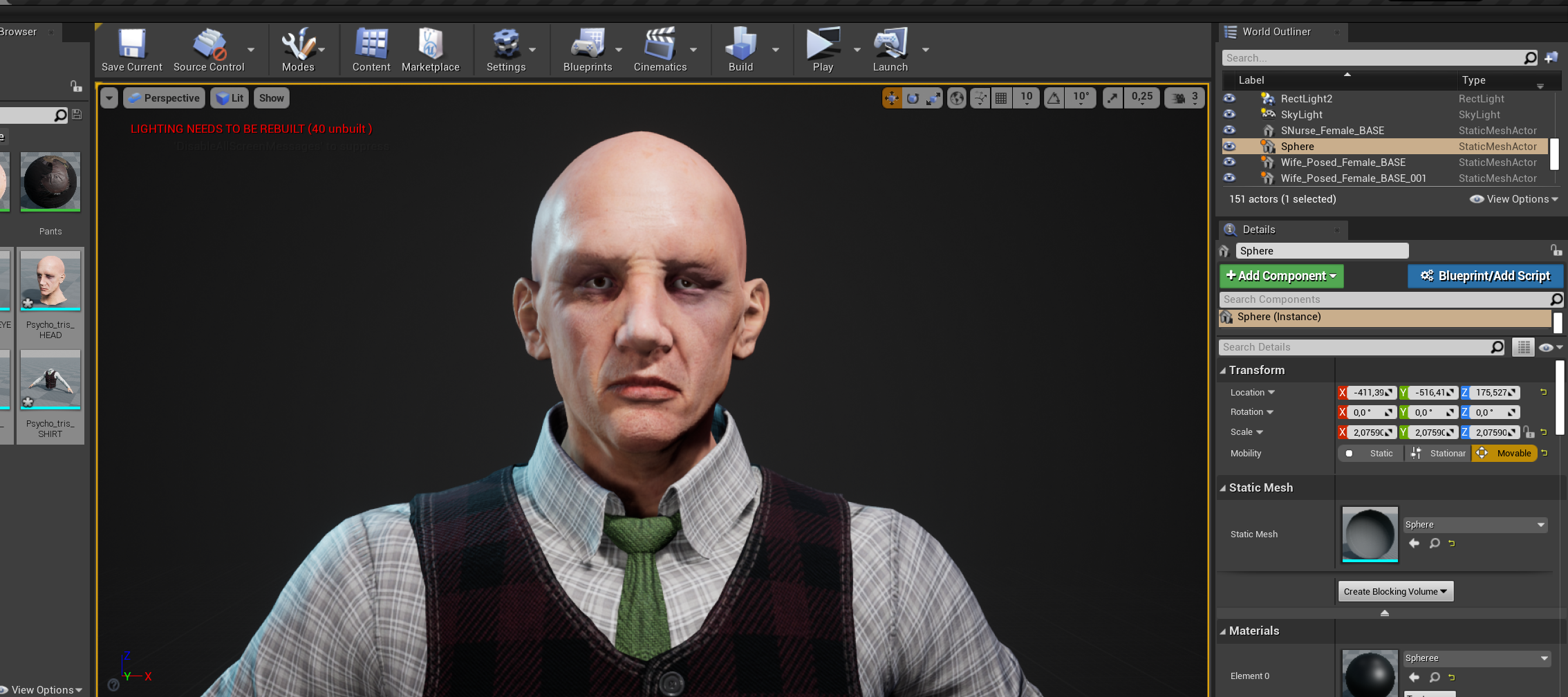Open editor Settings toolbar button
This screenshot has height=697, width=1568.
(506, 50)
